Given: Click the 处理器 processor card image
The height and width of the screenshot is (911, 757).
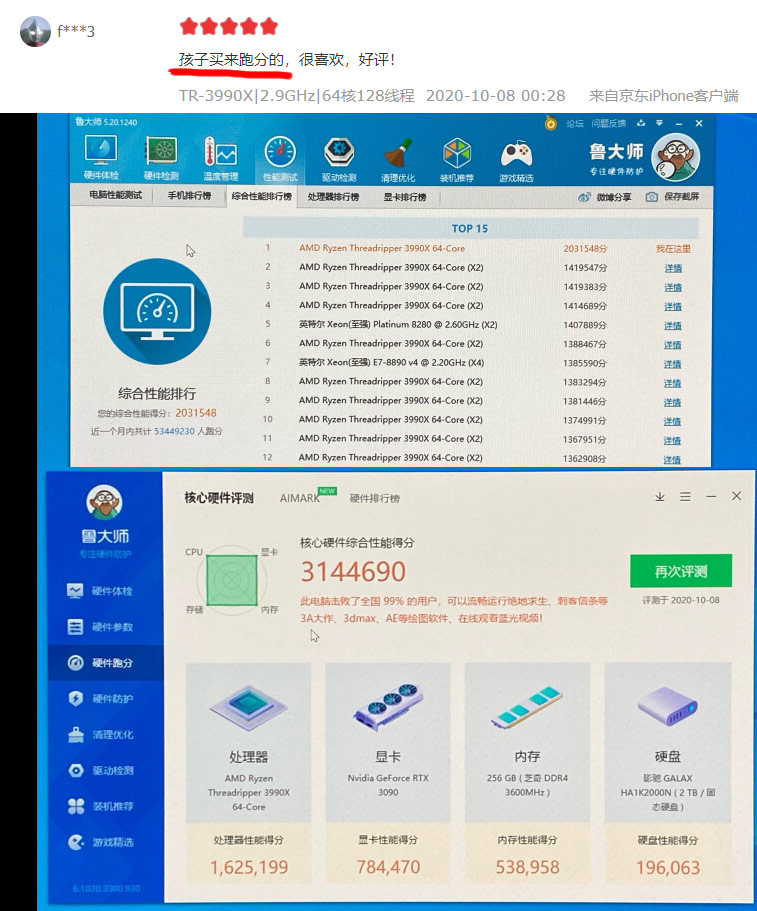Looking at the screenshot, I should (249, 708).
